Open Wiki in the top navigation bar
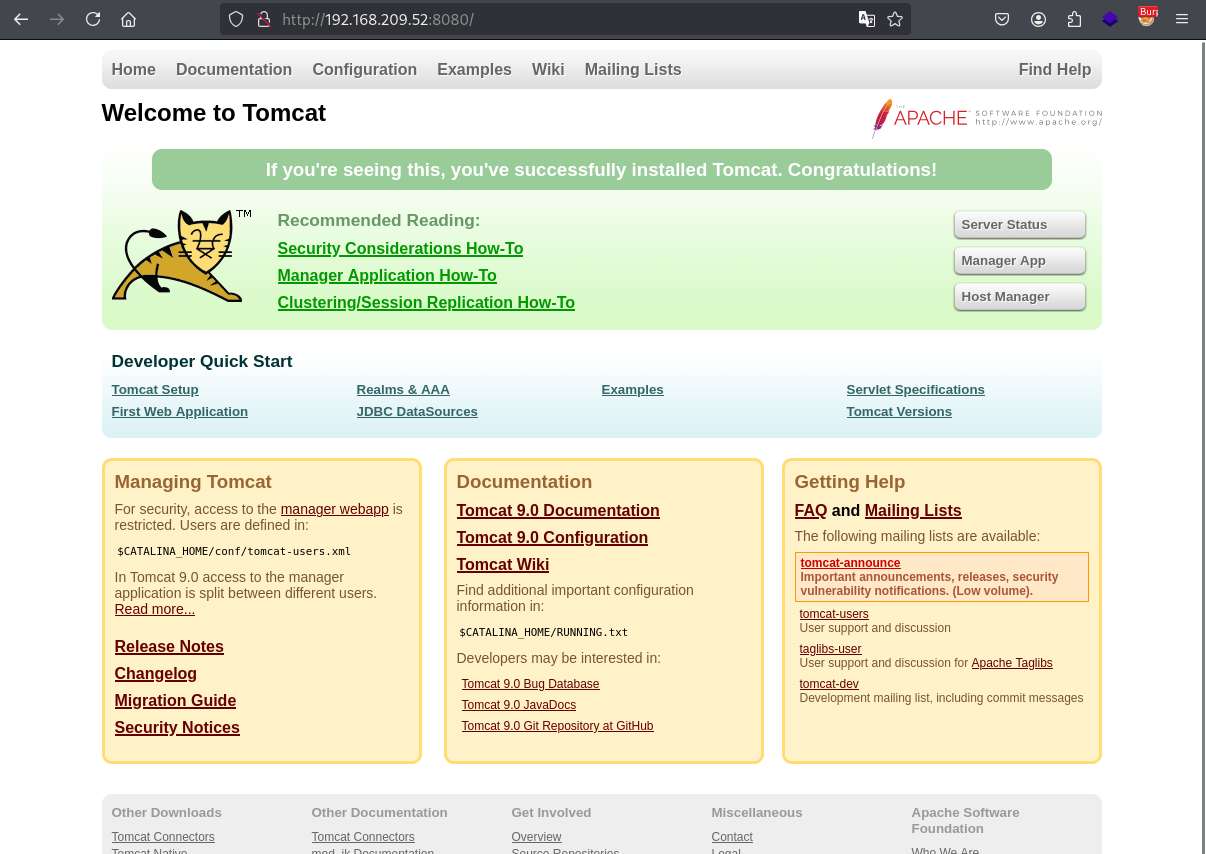 coord(548,70)
